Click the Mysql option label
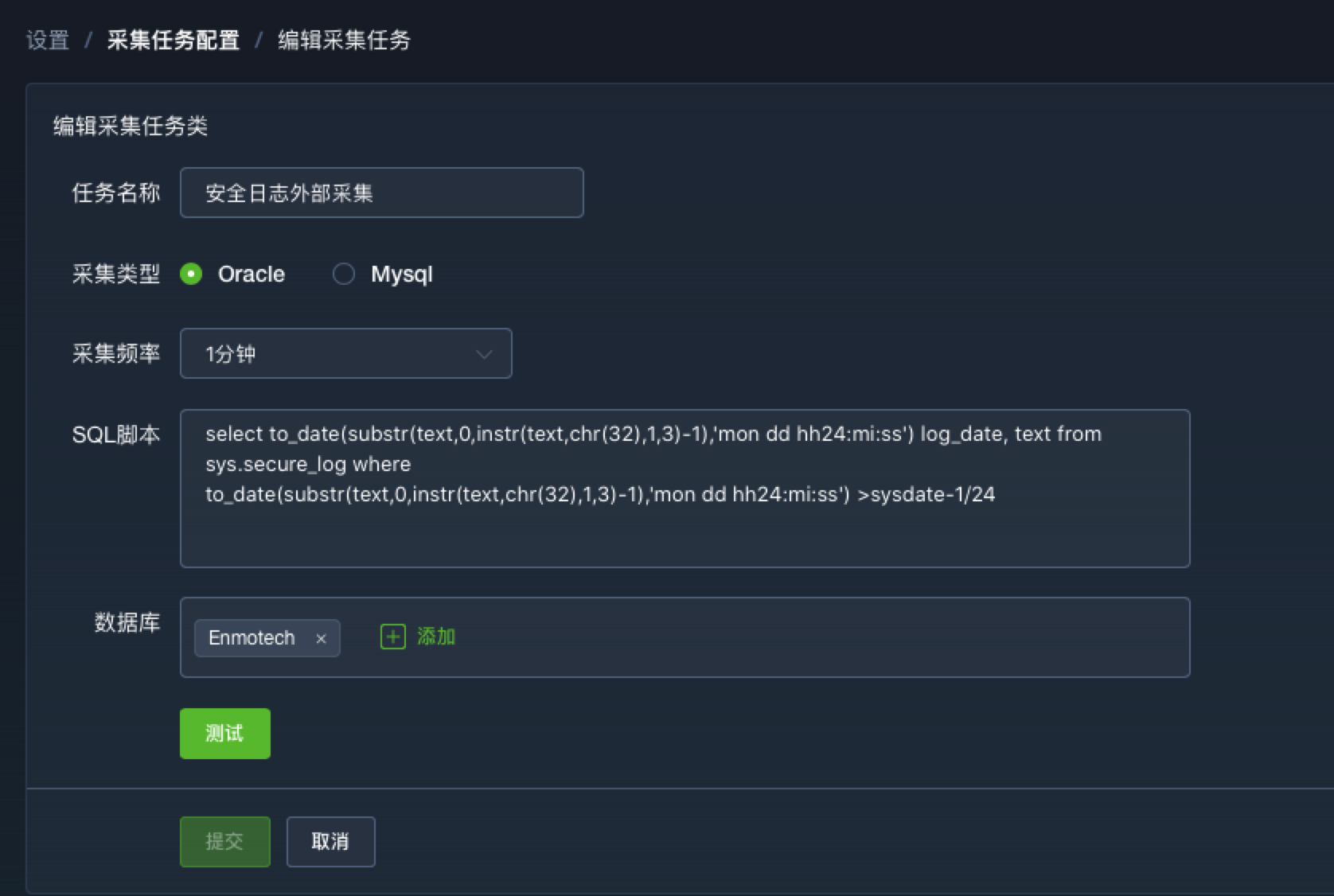This screenshot has width=1334, height=896. [402, 274]
